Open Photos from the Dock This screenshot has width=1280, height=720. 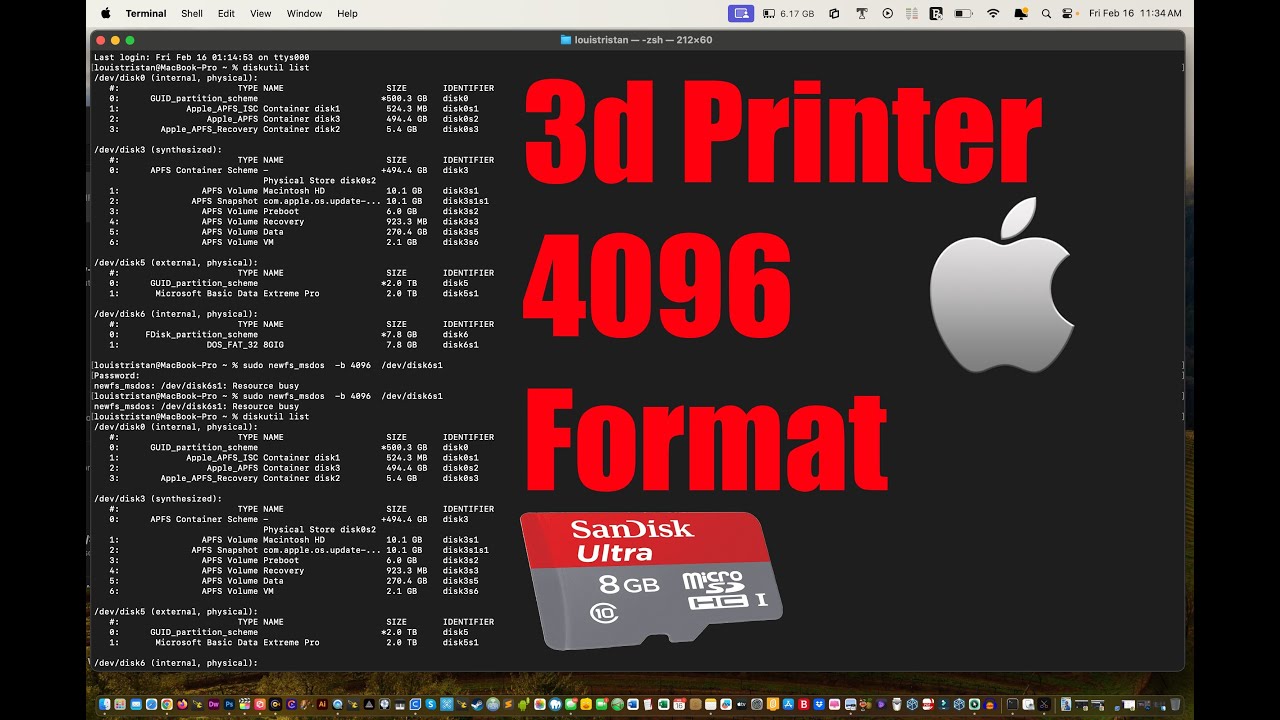click(x=540, y=704)
